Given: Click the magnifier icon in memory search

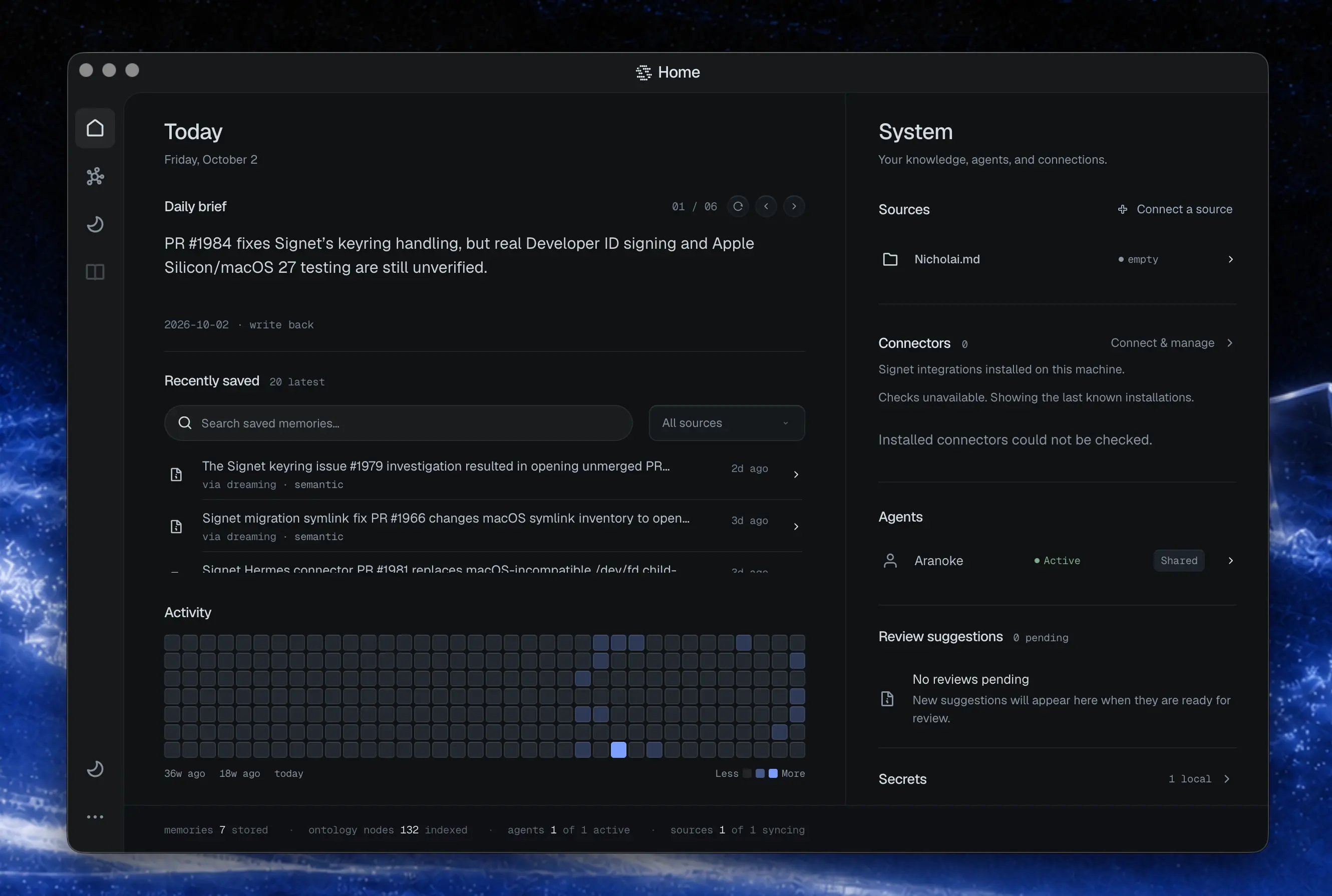Looking at the screenshot, I should coord(185,423).
